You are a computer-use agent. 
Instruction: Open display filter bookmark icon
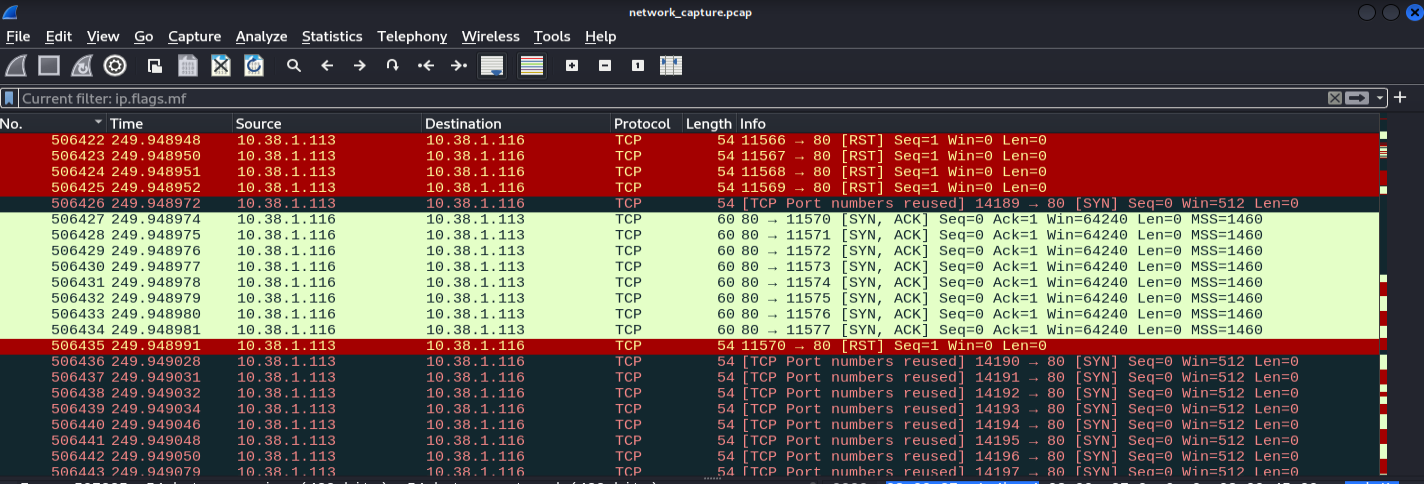coord(9,98)
